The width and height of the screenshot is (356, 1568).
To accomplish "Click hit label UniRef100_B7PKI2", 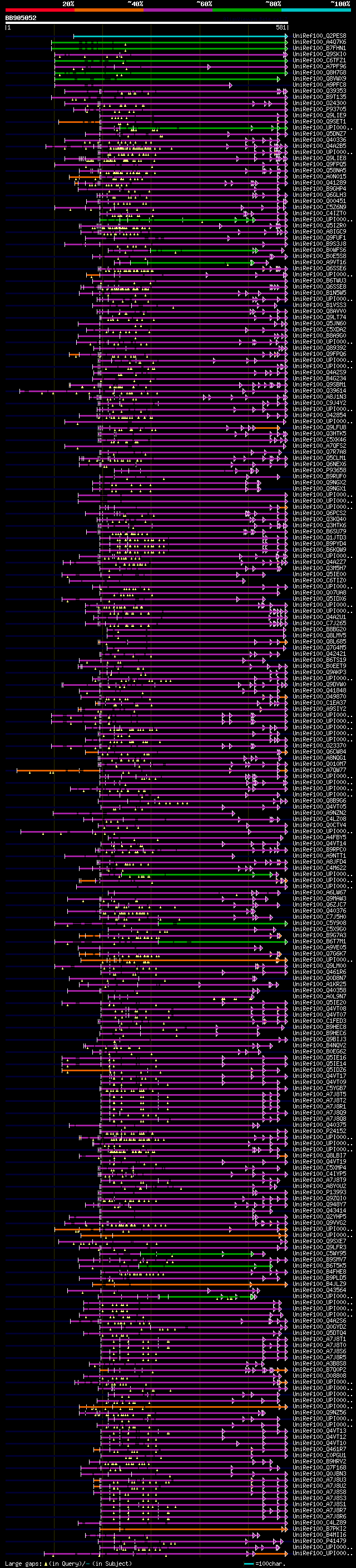I will coord(319,1529).
